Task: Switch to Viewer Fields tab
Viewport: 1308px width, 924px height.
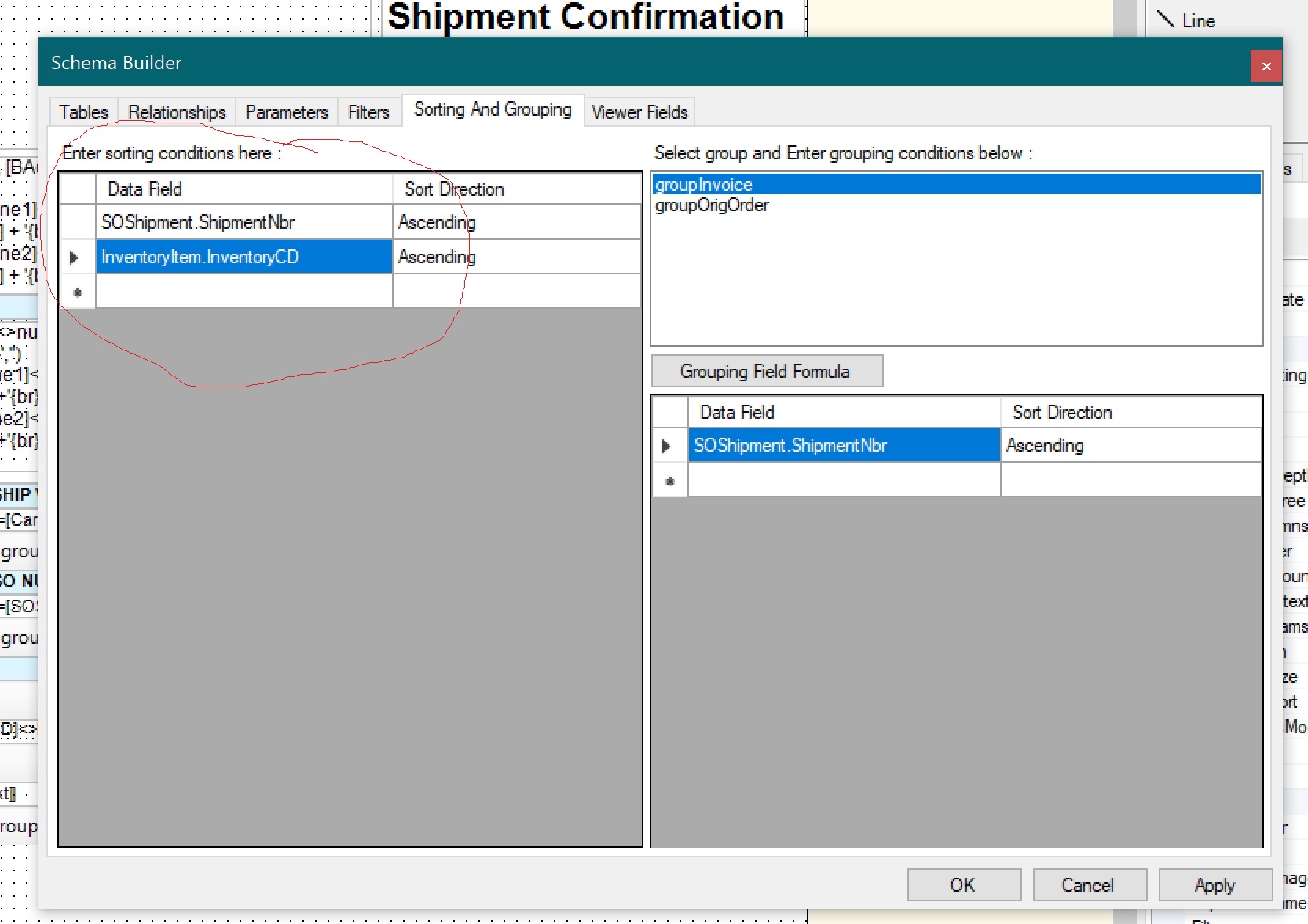Action: coord(639,112)
